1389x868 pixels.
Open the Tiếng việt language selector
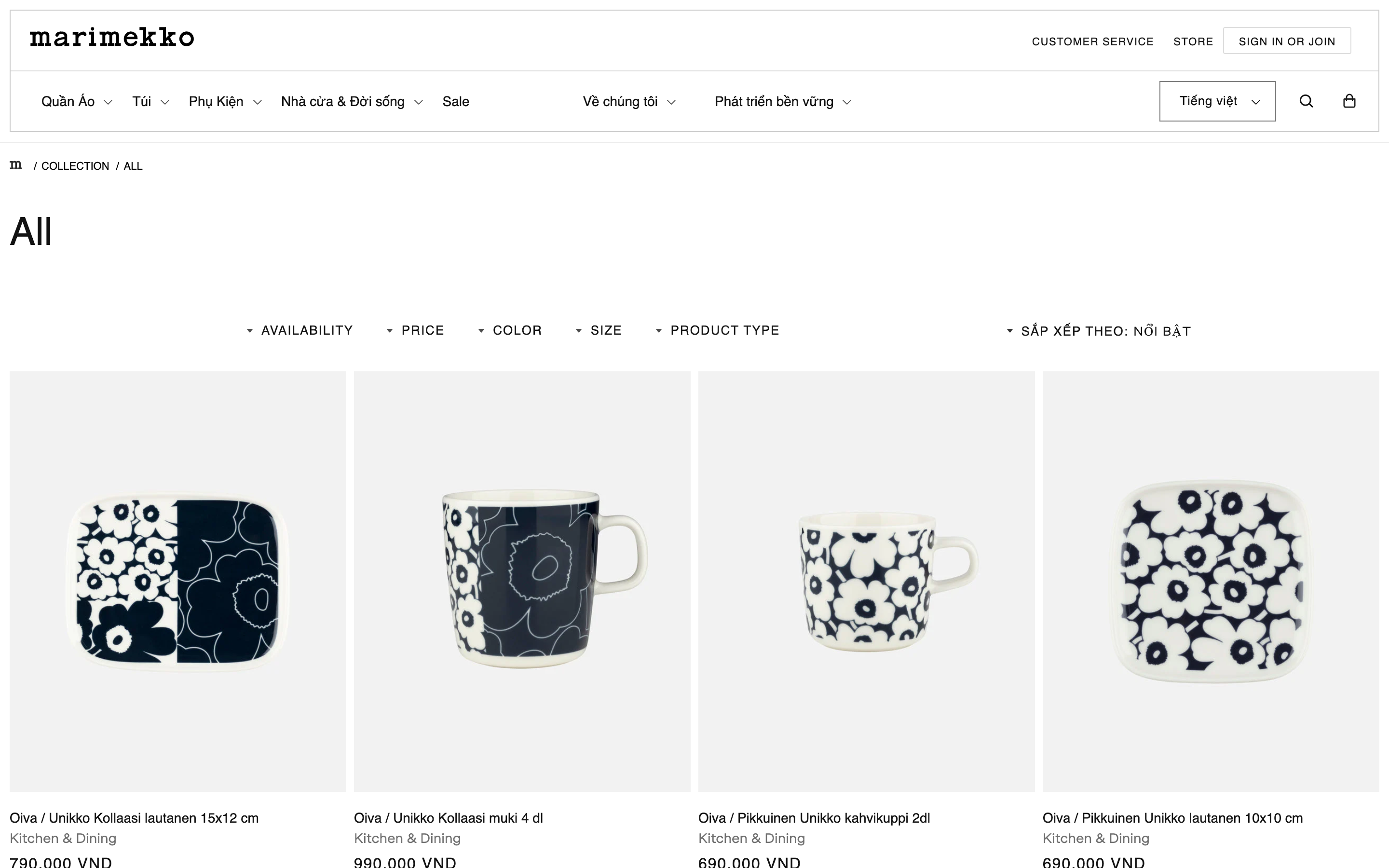pyautogui.click(x=1217, y=100)
